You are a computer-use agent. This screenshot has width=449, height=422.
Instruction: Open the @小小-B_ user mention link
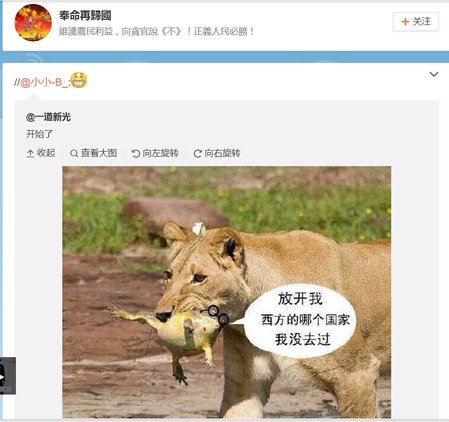(x=45, y=82)
